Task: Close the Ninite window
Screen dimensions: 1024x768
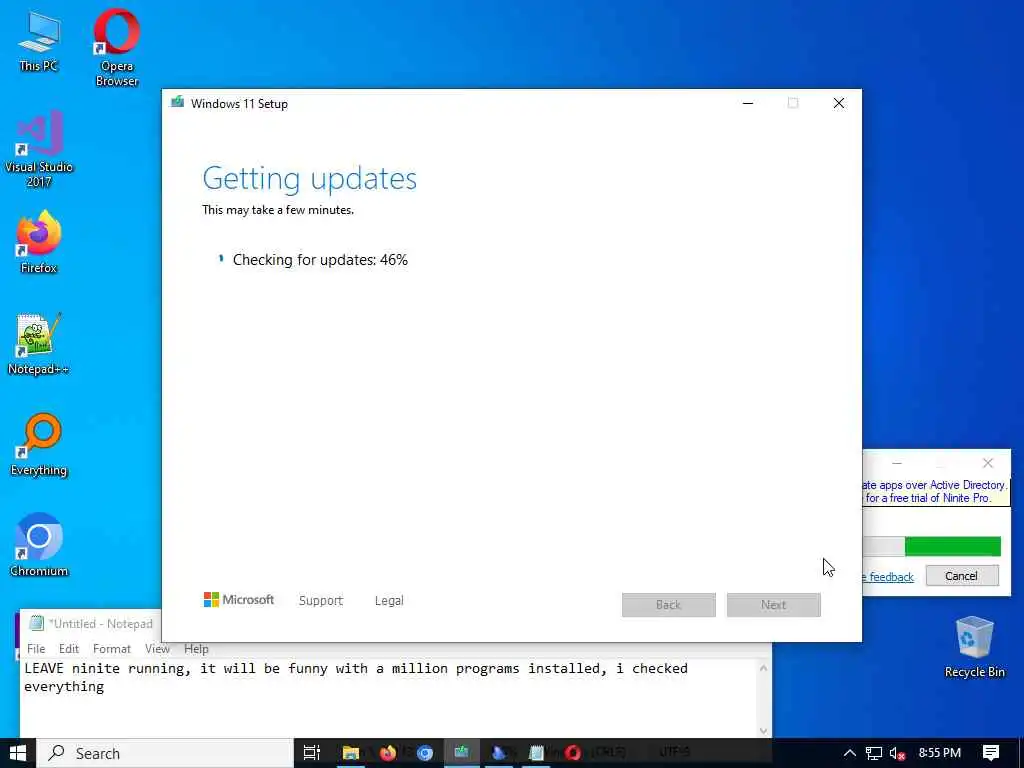Action: tap(988, 463)
